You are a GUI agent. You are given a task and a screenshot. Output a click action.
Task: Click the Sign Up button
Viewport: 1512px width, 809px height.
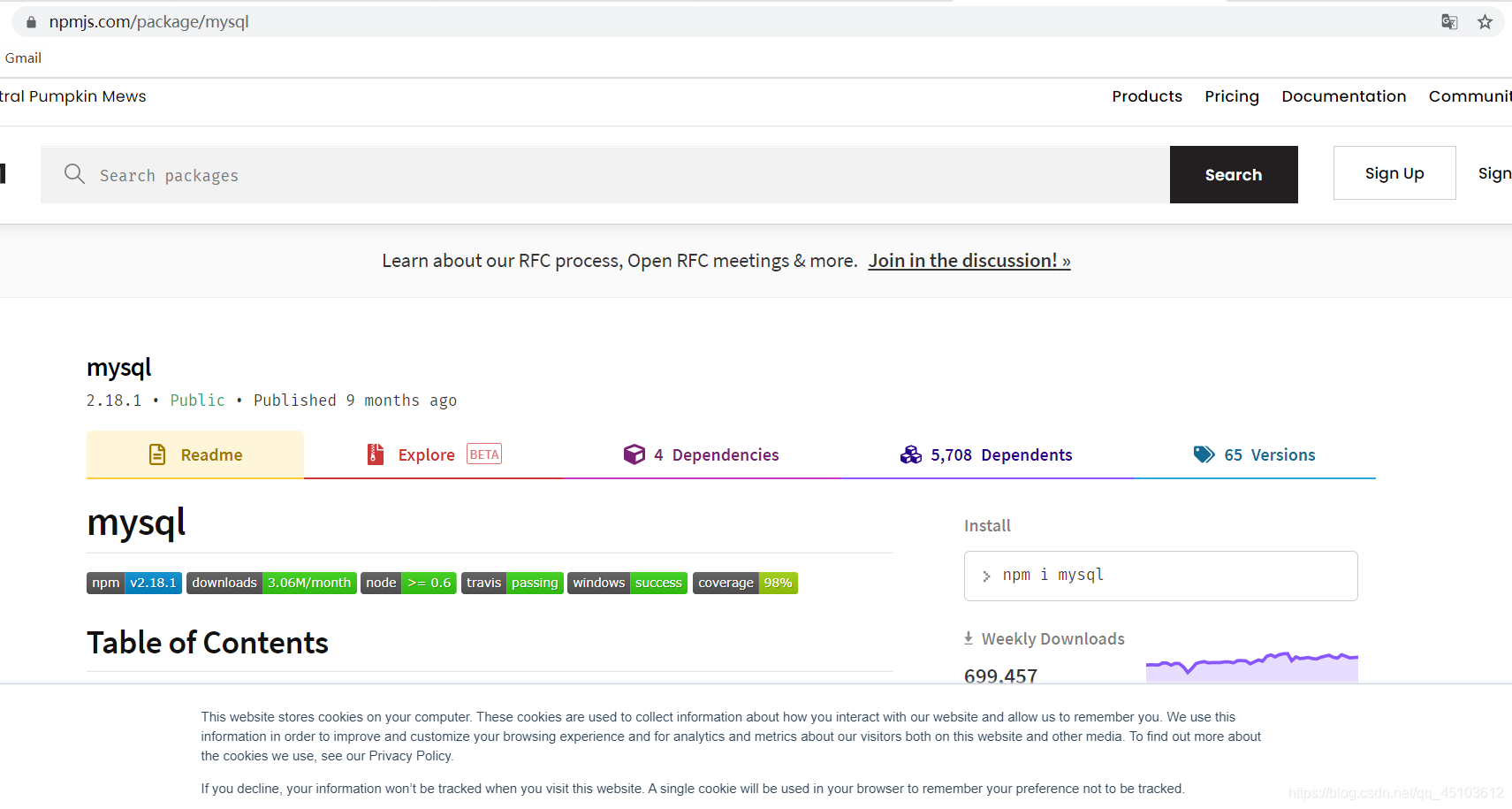(x=1394, y=173)
